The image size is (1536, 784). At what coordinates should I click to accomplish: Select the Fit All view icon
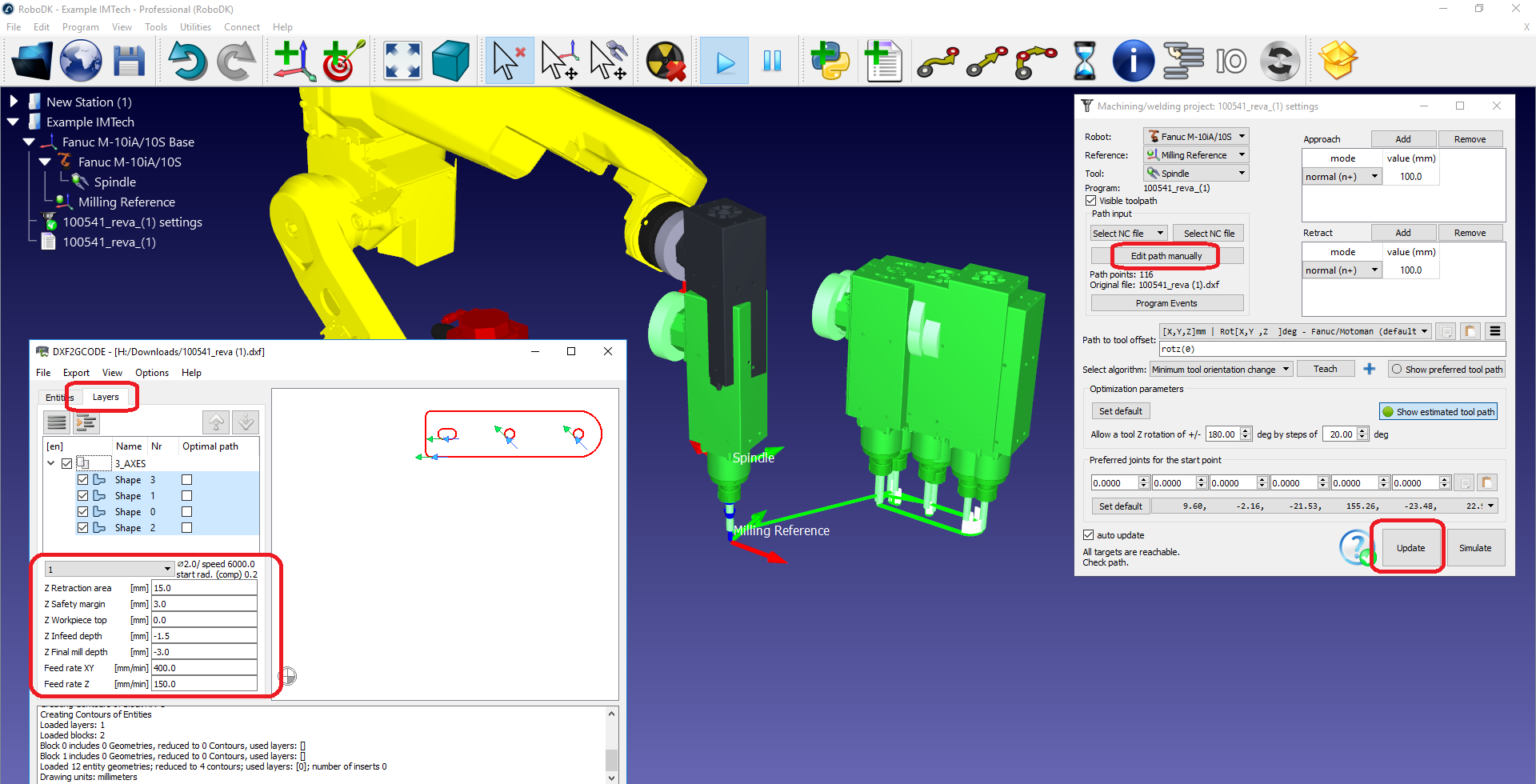point(402,62)
